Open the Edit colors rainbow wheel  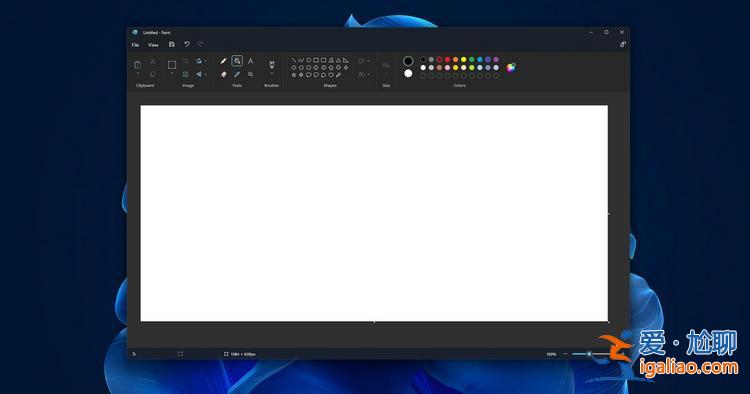[x=511, y=67]
